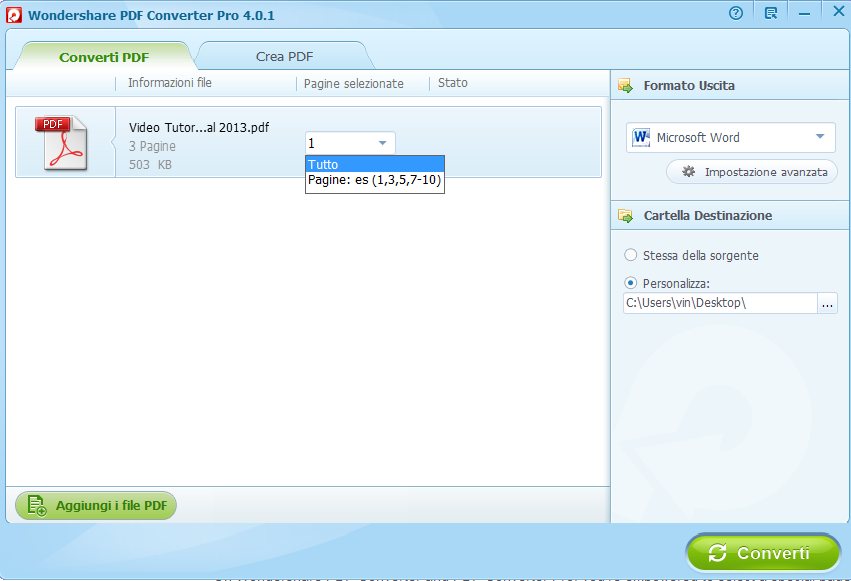Choose Tutto from the pages list
851x581 pixels.
pyautogui.click(x=374, y=164)
